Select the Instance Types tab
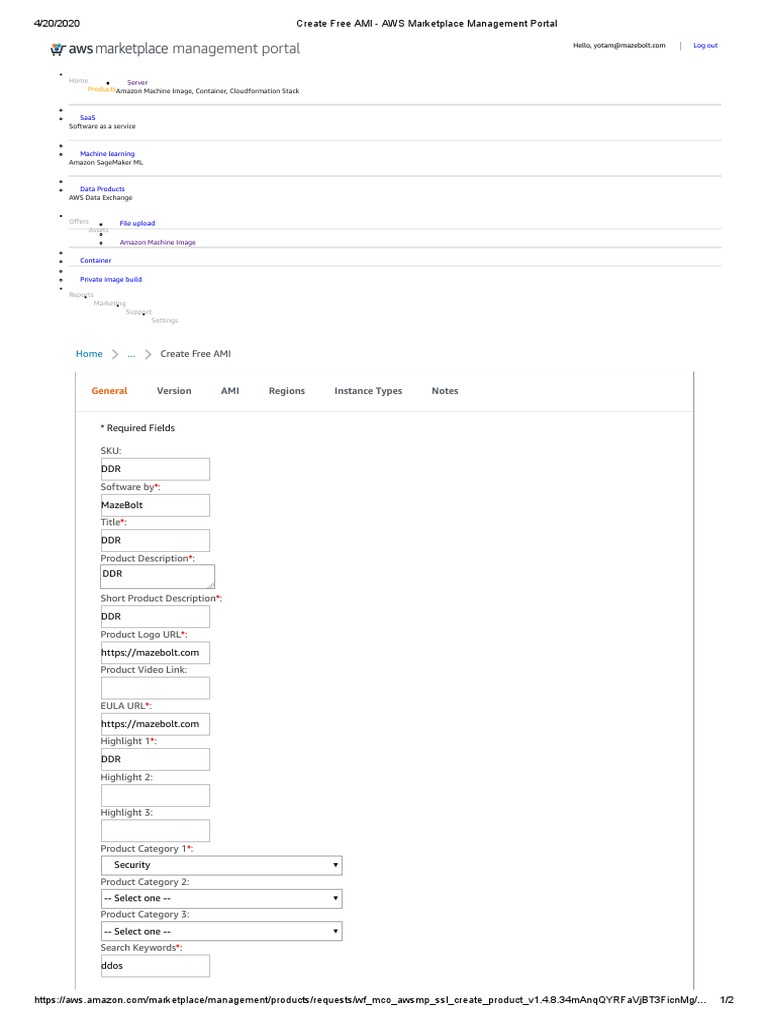768x1024 pixels. (x=368, y=391)
